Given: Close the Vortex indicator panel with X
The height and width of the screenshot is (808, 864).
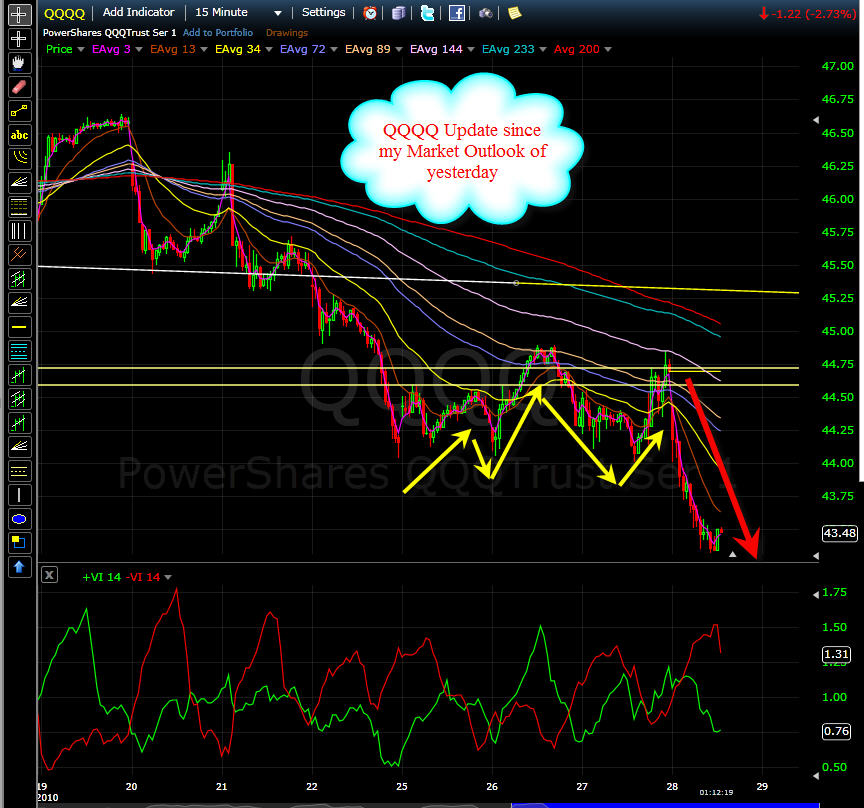Looking at the screenshot, I should 50,575.
